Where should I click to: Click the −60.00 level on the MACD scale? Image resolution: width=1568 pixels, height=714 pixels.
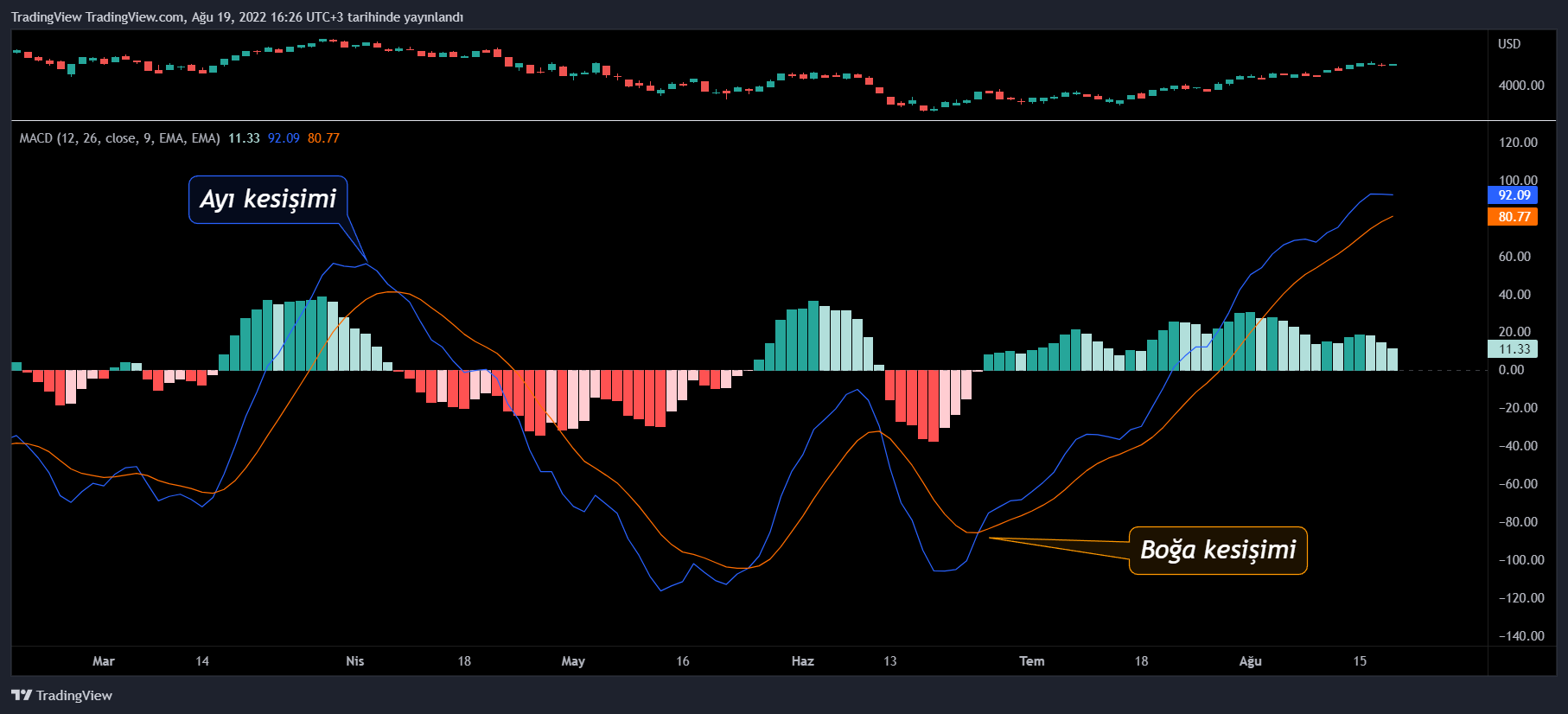tap(1519, 484)
